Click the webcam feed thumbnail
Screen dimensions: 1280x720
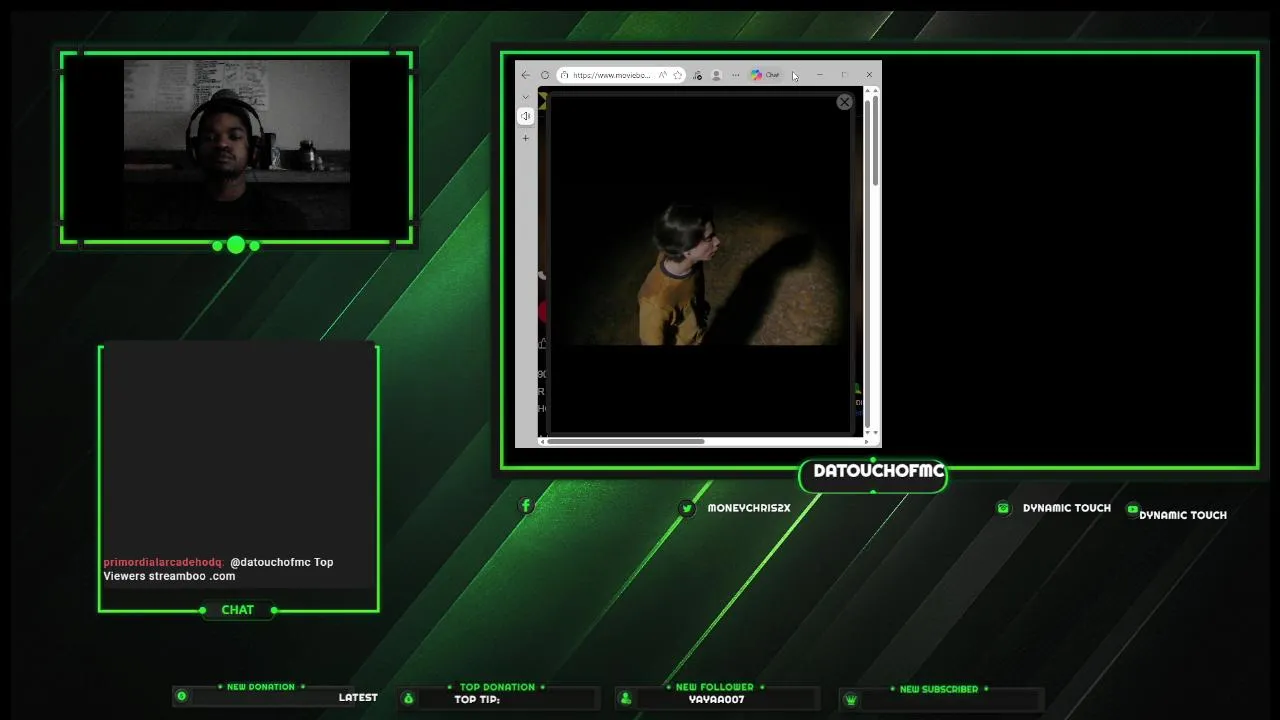coord(237,145)
